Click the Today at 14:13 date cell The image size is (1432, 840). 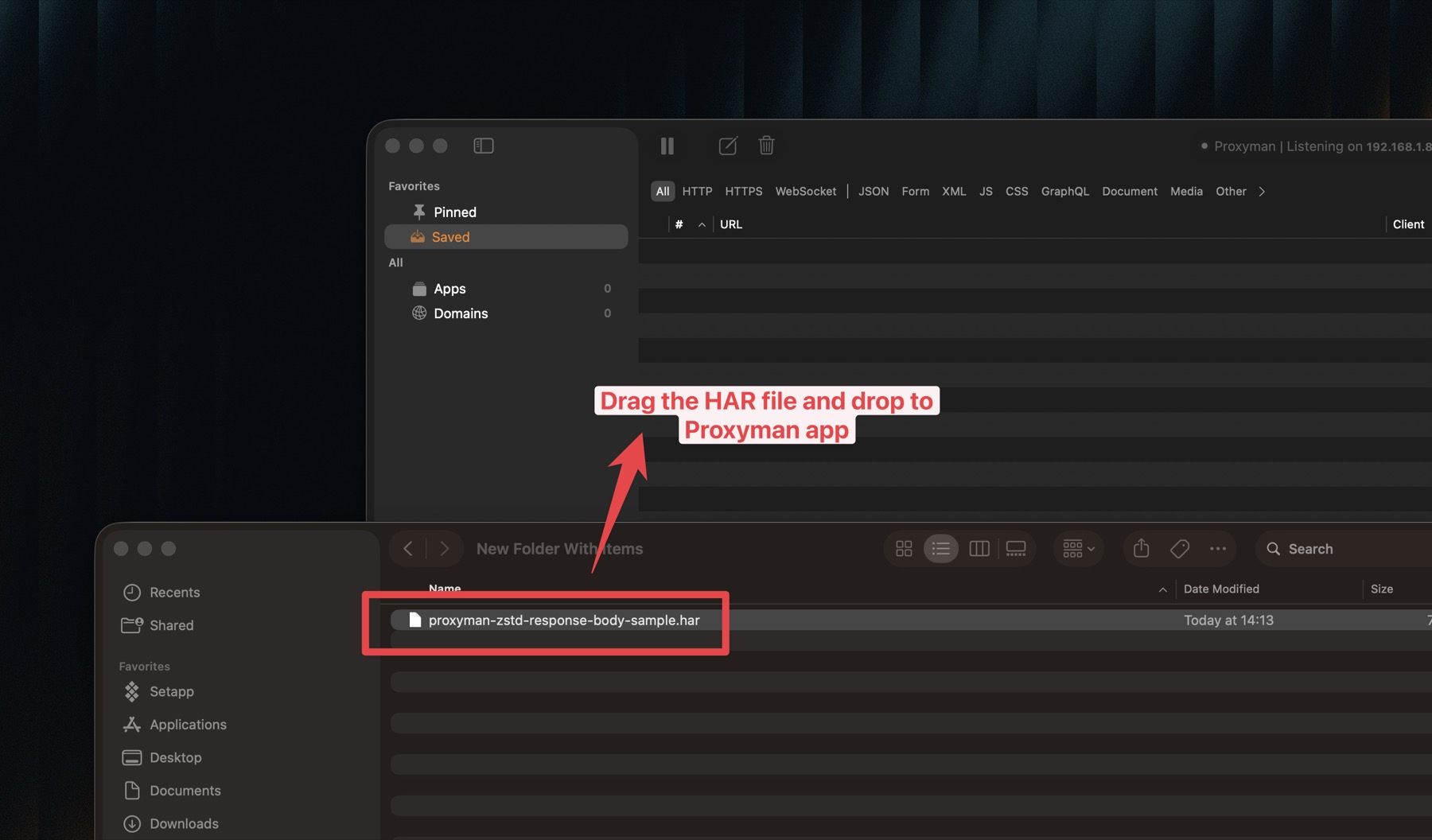tap(1228, 620)
